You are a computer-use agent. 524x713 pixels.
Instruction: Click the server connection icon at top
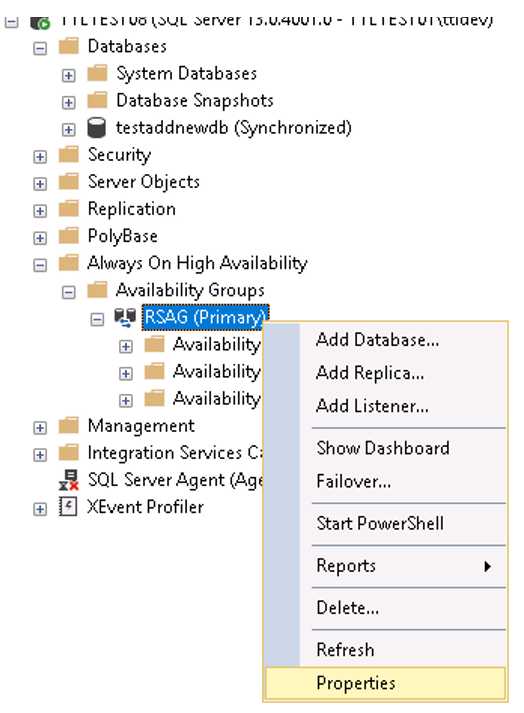point(40,22)
